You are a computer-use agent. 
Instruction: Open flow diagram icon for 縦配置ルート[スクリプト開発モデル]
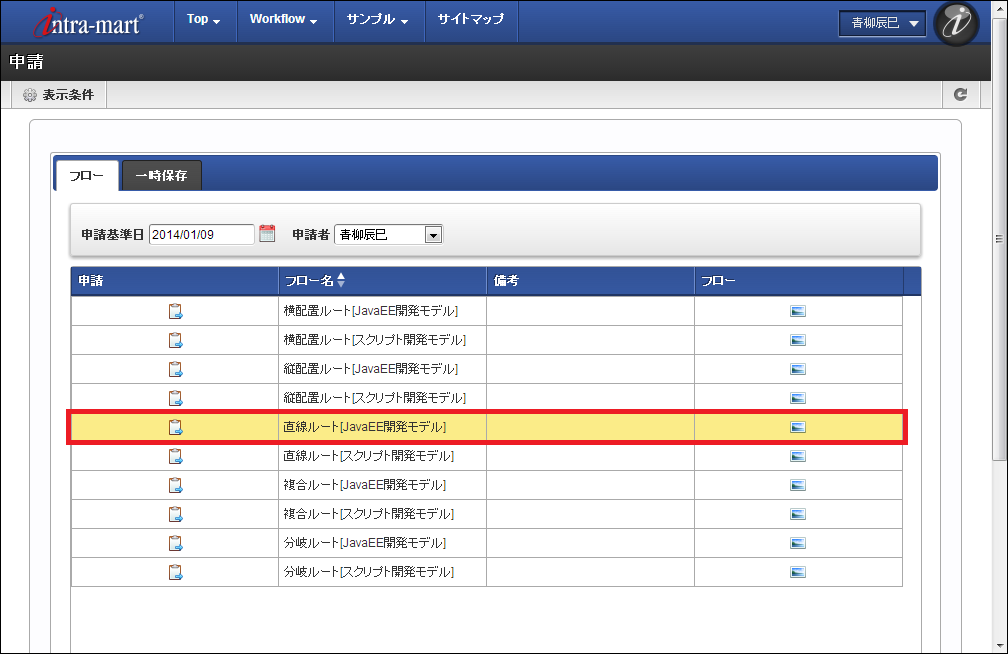click(797, 398)
